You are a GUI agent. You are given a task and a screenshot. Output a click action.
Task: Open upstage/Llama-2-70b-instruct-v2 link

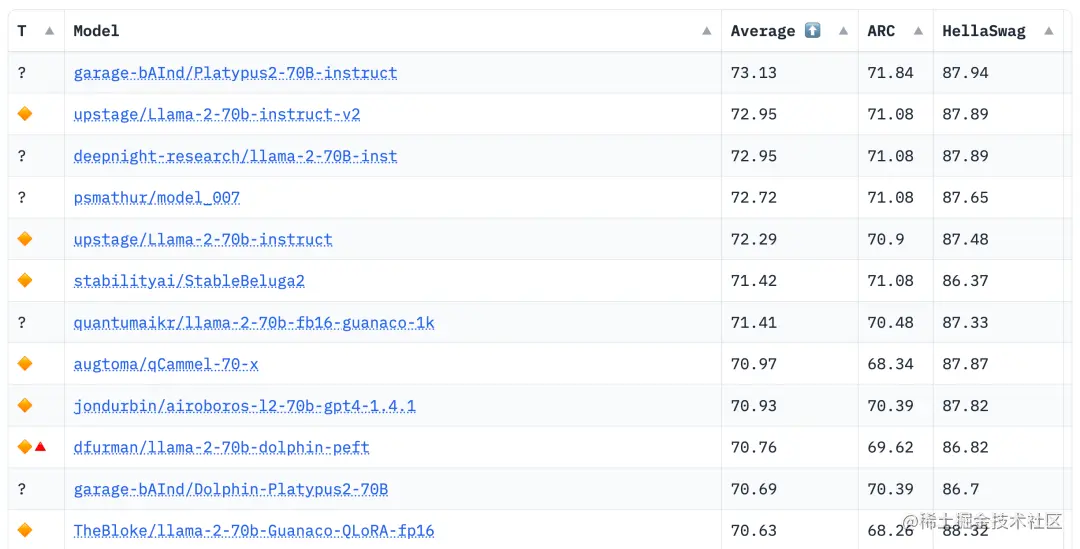[217, 114]
